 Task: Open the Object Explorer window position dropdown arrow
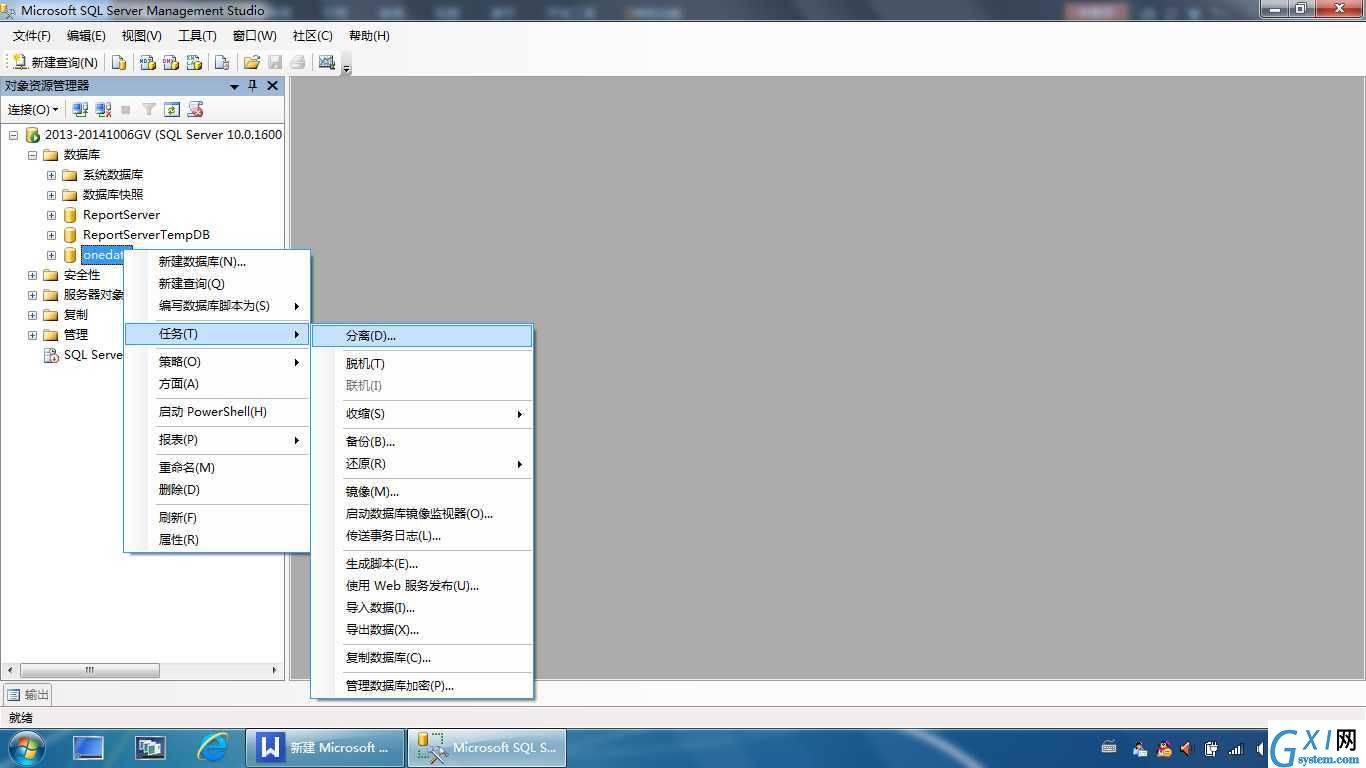234,86
